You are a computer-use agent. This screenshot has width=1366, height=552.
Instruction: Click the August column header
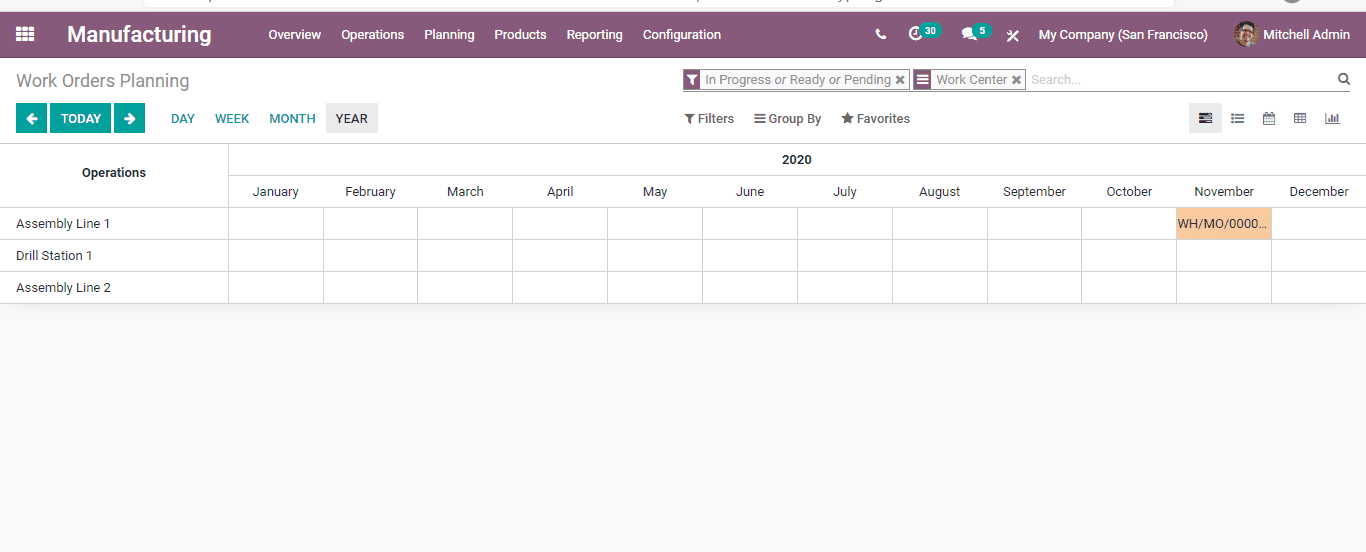[x=940, y=192]
